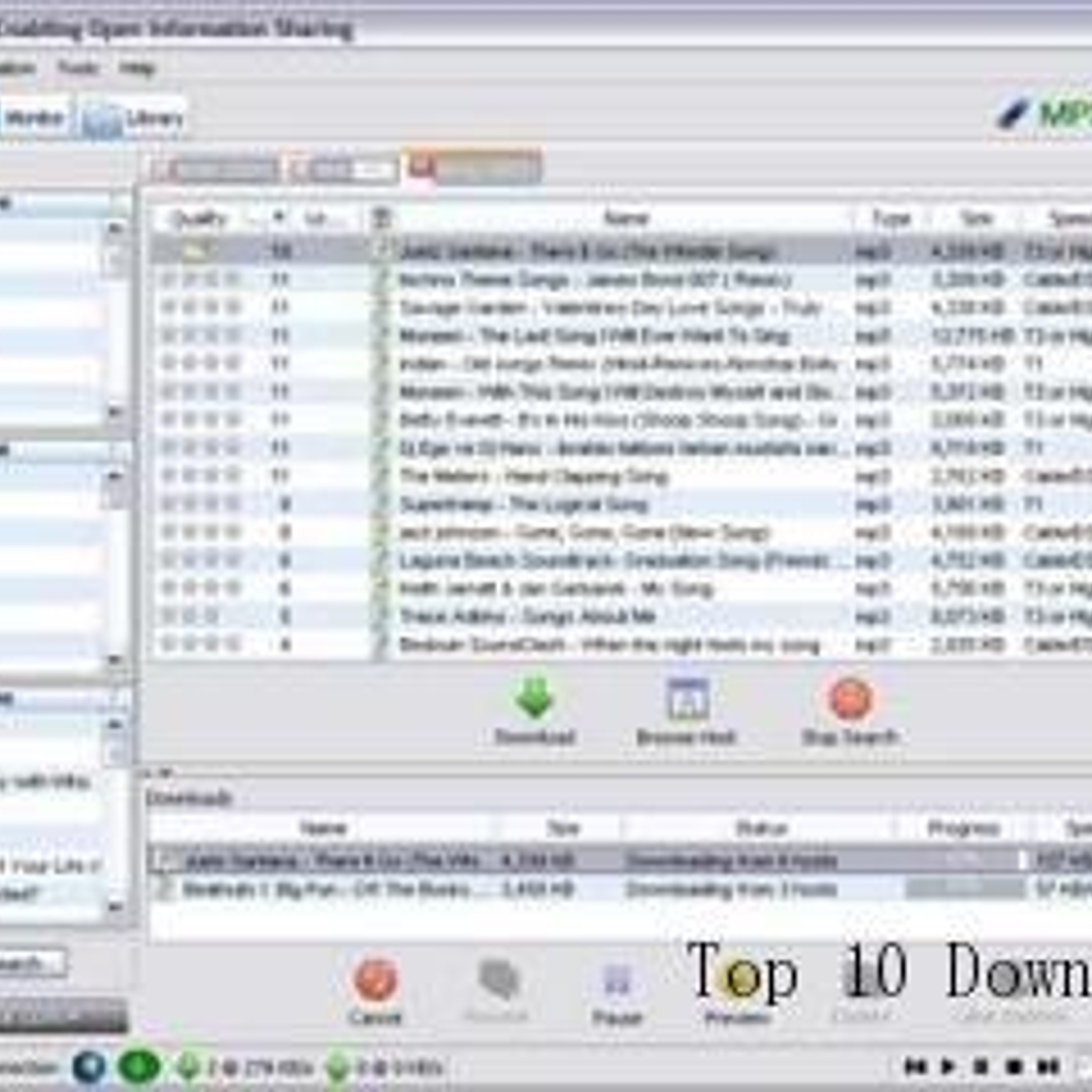Click the red Stop Search icon

click(x=850, y=699)
